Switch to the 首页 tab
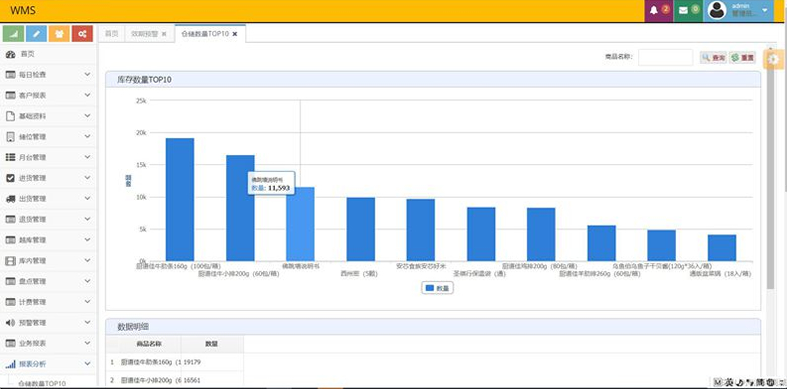The image size is (787, 389). point(111,34)
